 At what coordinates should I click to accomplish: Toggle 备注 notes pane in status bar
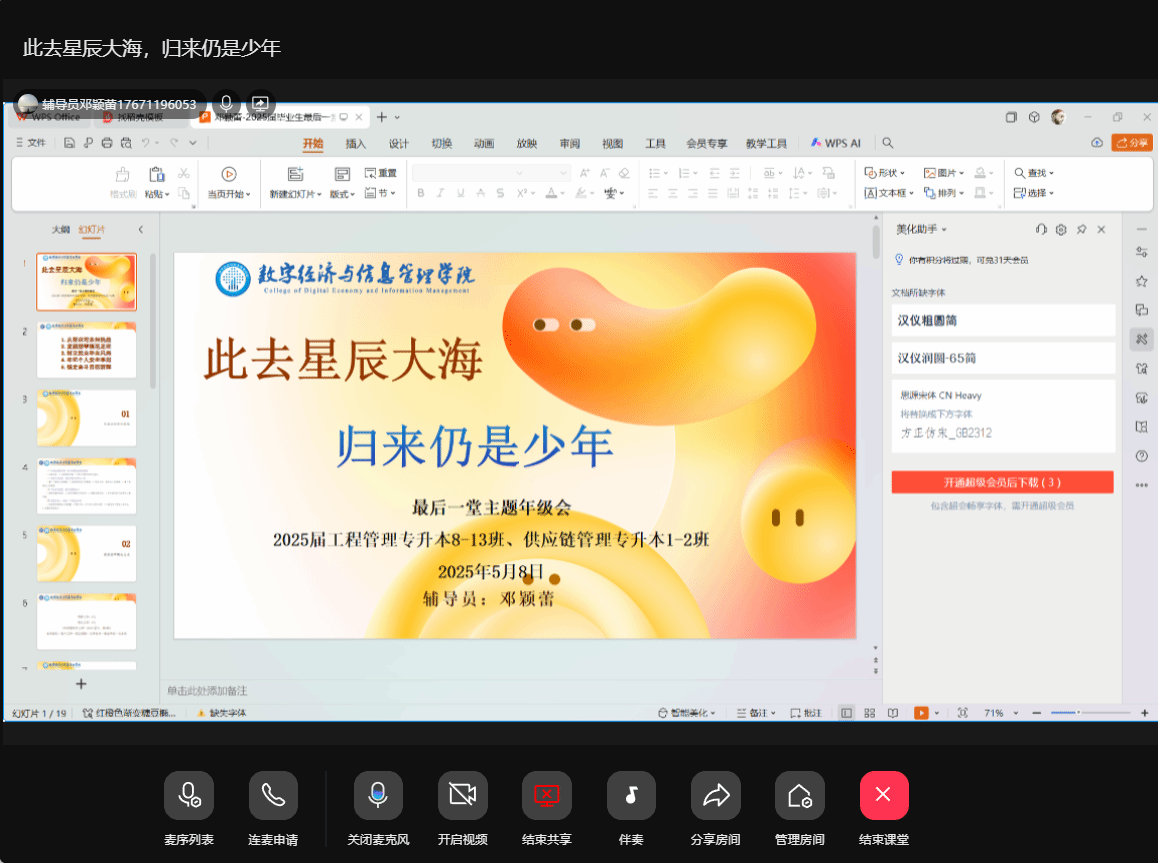(757, 713)
